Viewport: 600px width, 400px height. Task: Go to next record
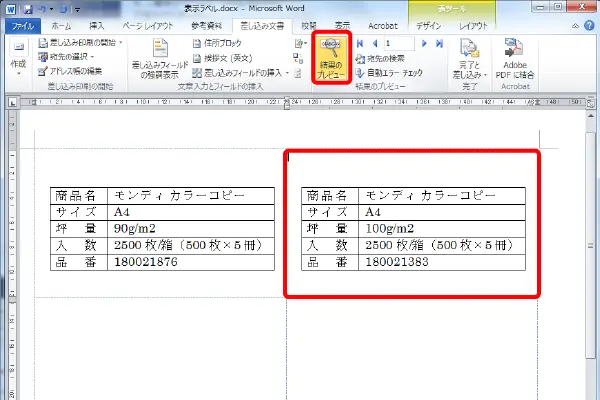424,44
